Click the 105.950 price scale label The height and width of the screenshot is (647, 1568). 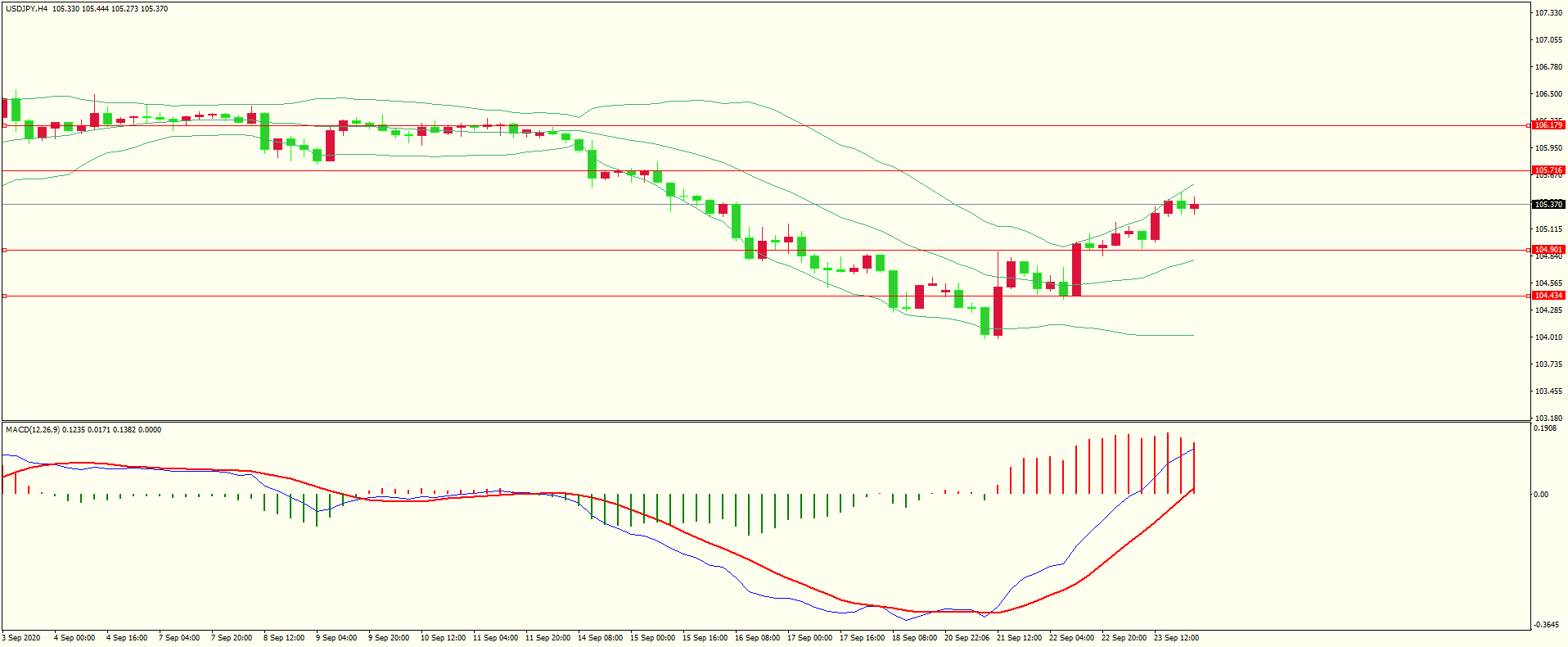(1548, 148)
